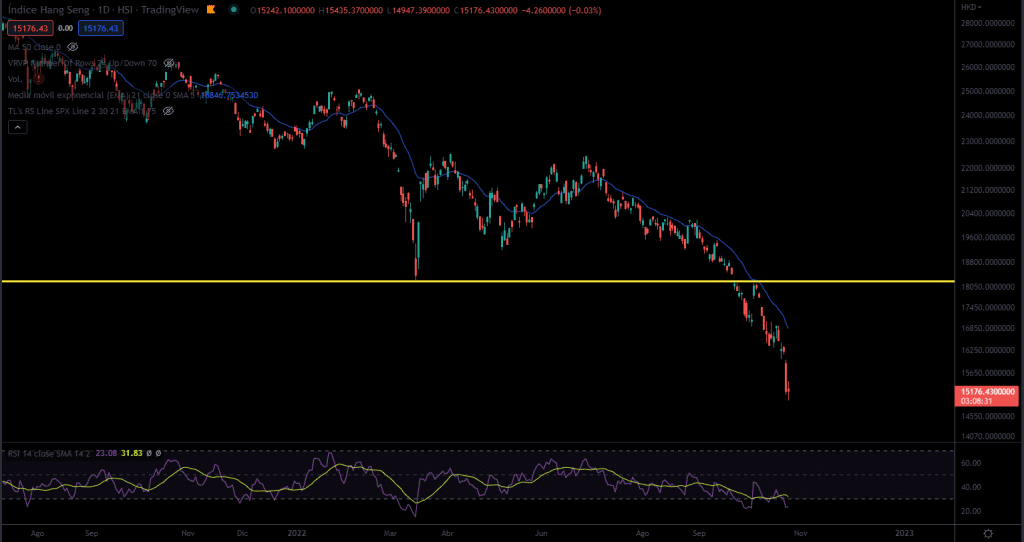Click the TL's RS Line SPX legend text
The image size is (1024, 542).
(82, 111)
